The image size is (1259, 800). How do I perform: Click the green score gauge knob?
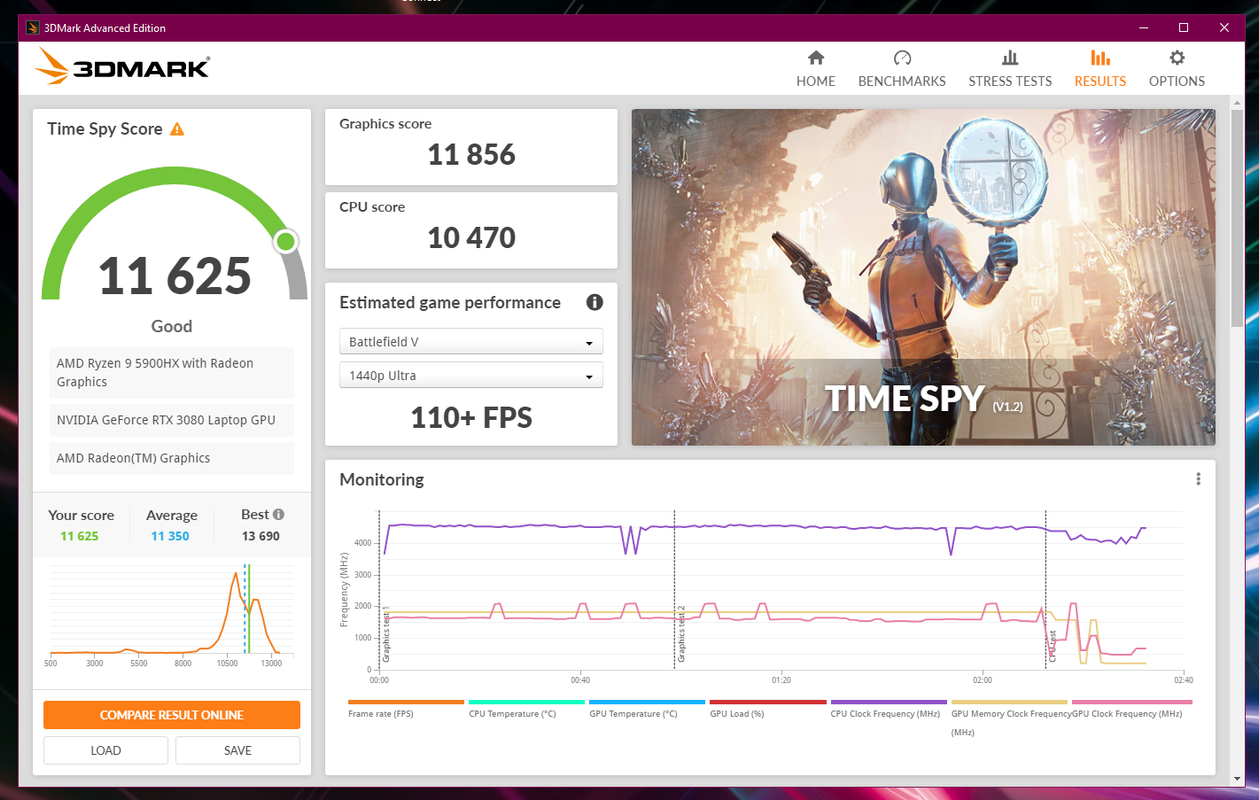tap(286, 241)
